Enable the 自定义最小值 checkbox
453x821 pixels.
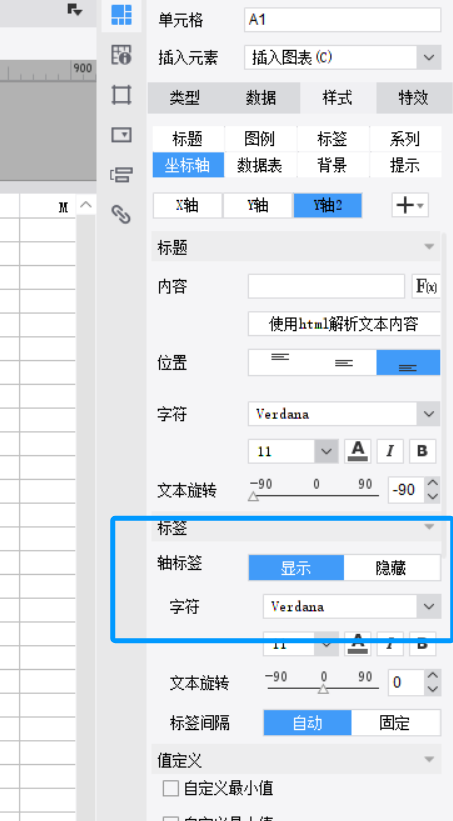pos(171,788)
